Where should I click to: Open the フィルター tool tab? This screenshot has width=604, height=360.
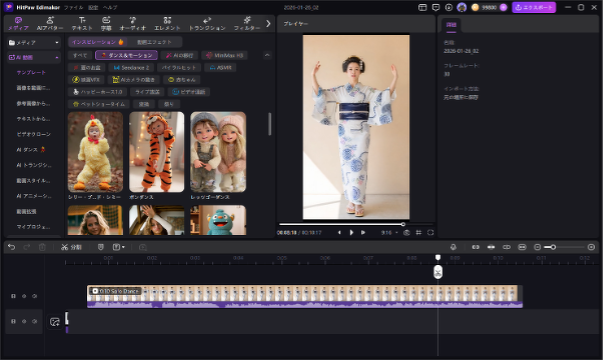pos(247,23)
